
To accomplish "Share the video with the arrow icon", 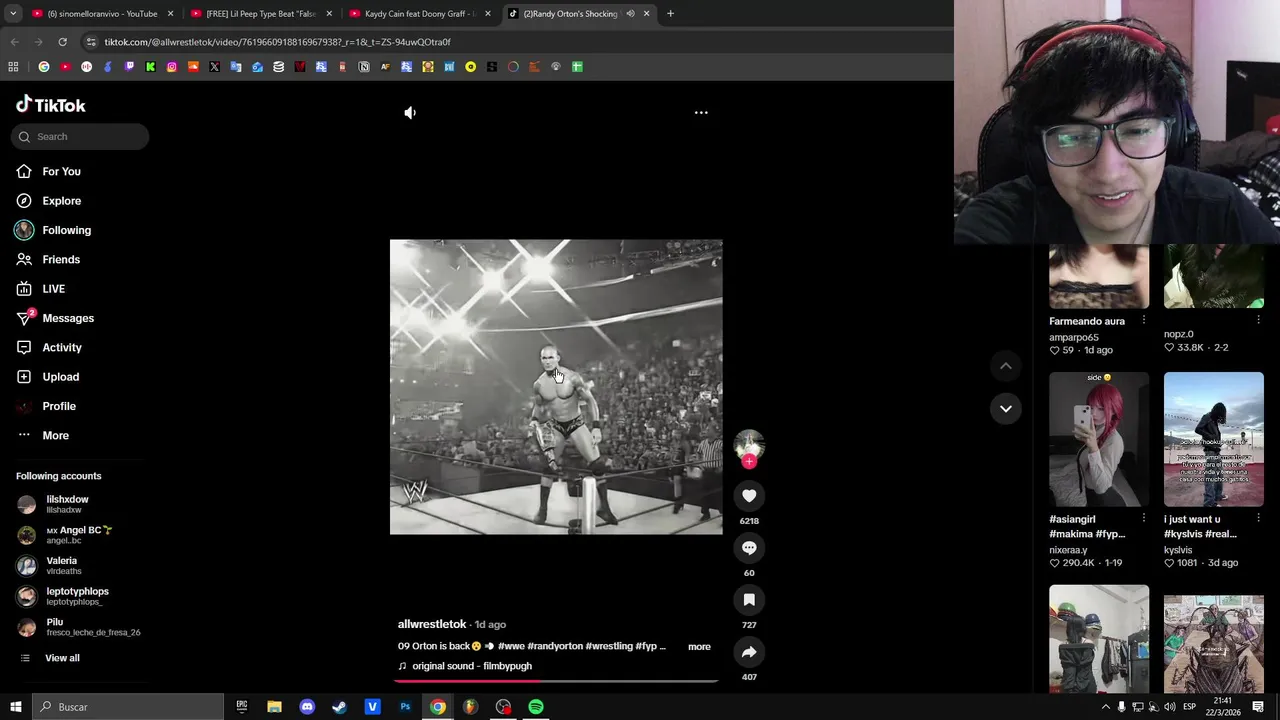I will tap(749, 652).
